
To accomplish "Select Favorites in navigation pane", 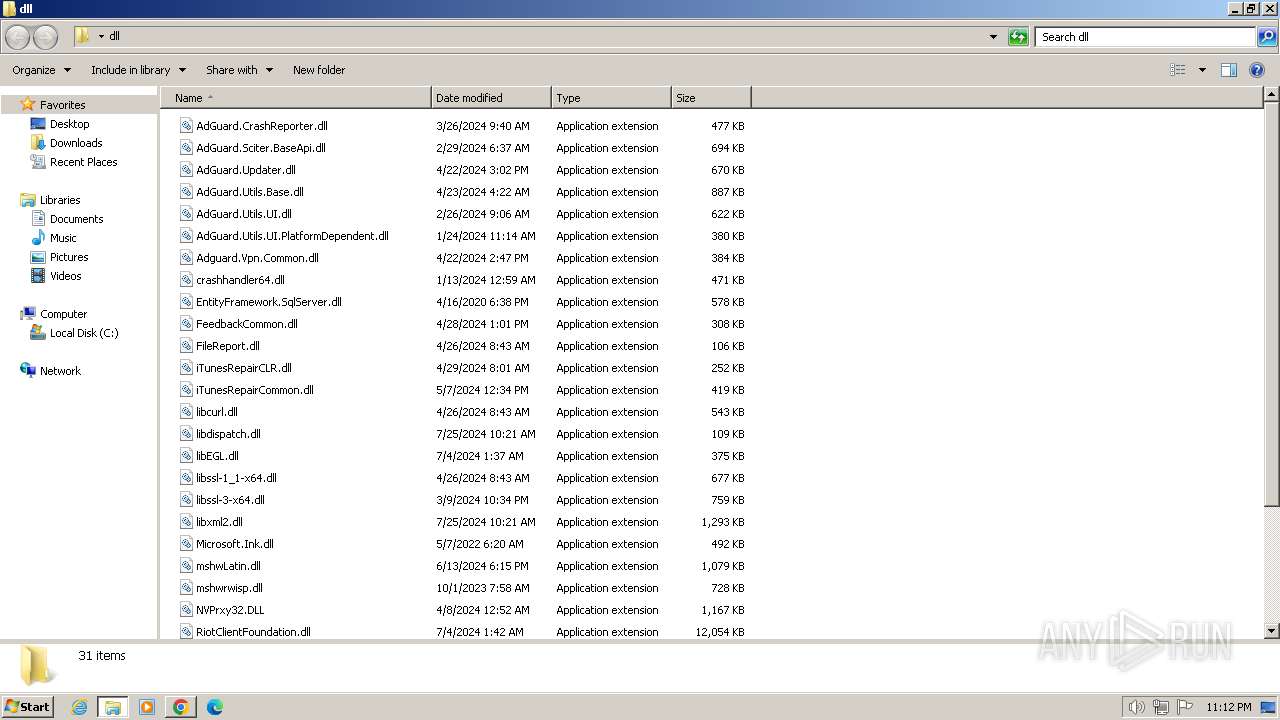I will (62, 105).
